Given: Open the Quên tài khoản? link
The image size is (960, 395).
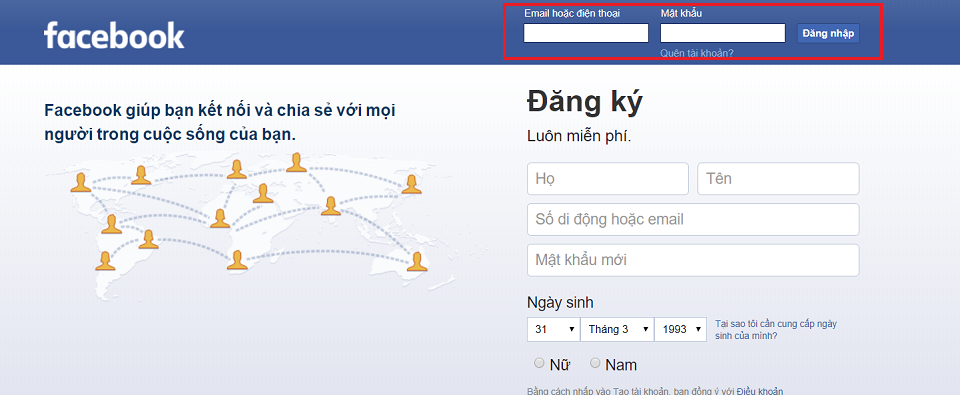Looking at the screenshot, I should pos(697,53).
